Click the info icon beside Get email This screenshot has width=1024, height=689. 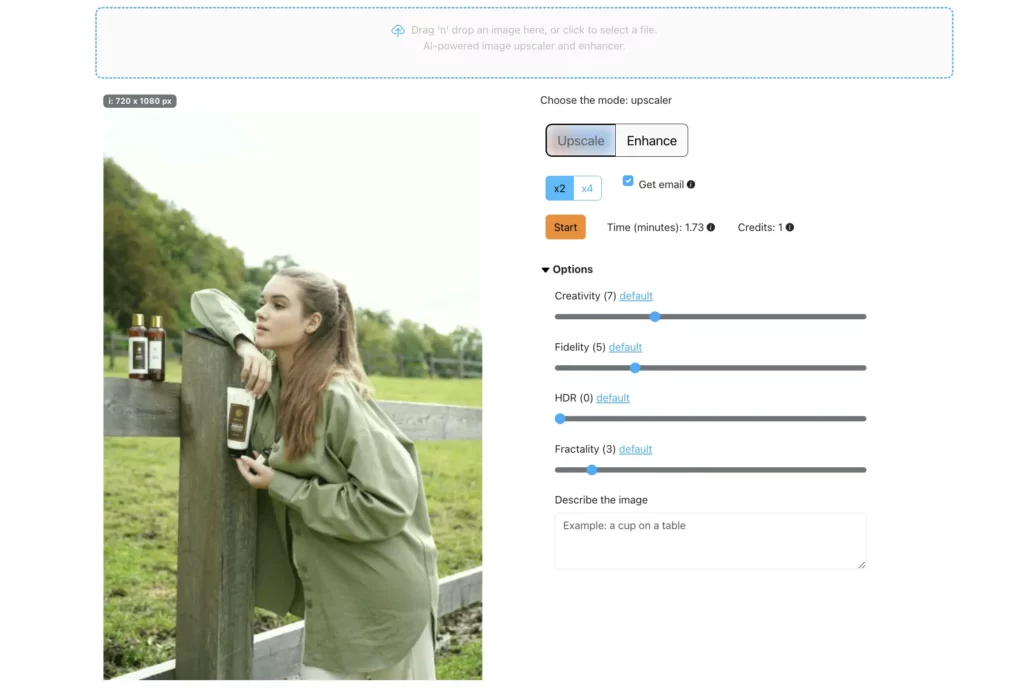(x=692, y=182)
